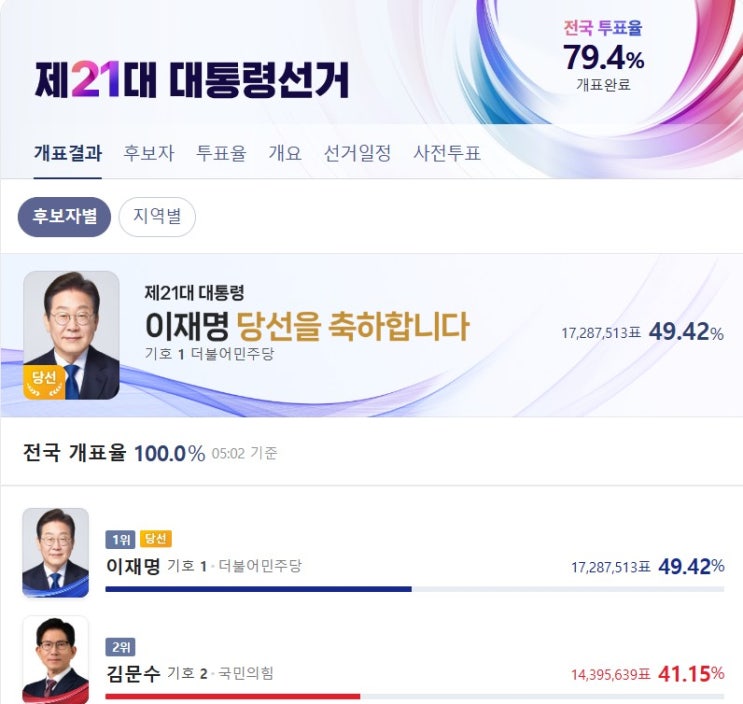Click 김문수's red vote share bar
Viewport: 743px width, 704px height.
click(232, 696)
